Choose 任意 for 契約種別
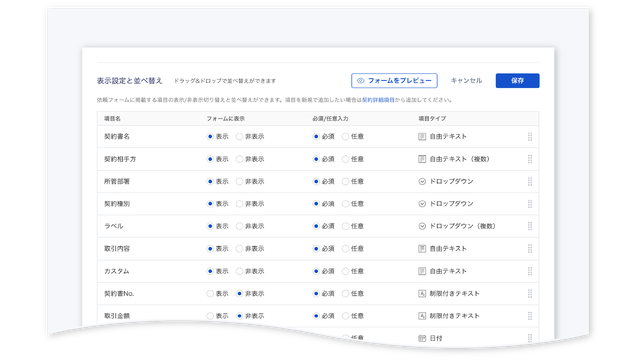Image resolution: width=640 pixels, height=360 pixels. pyautogui.click(x=345, y=204)
